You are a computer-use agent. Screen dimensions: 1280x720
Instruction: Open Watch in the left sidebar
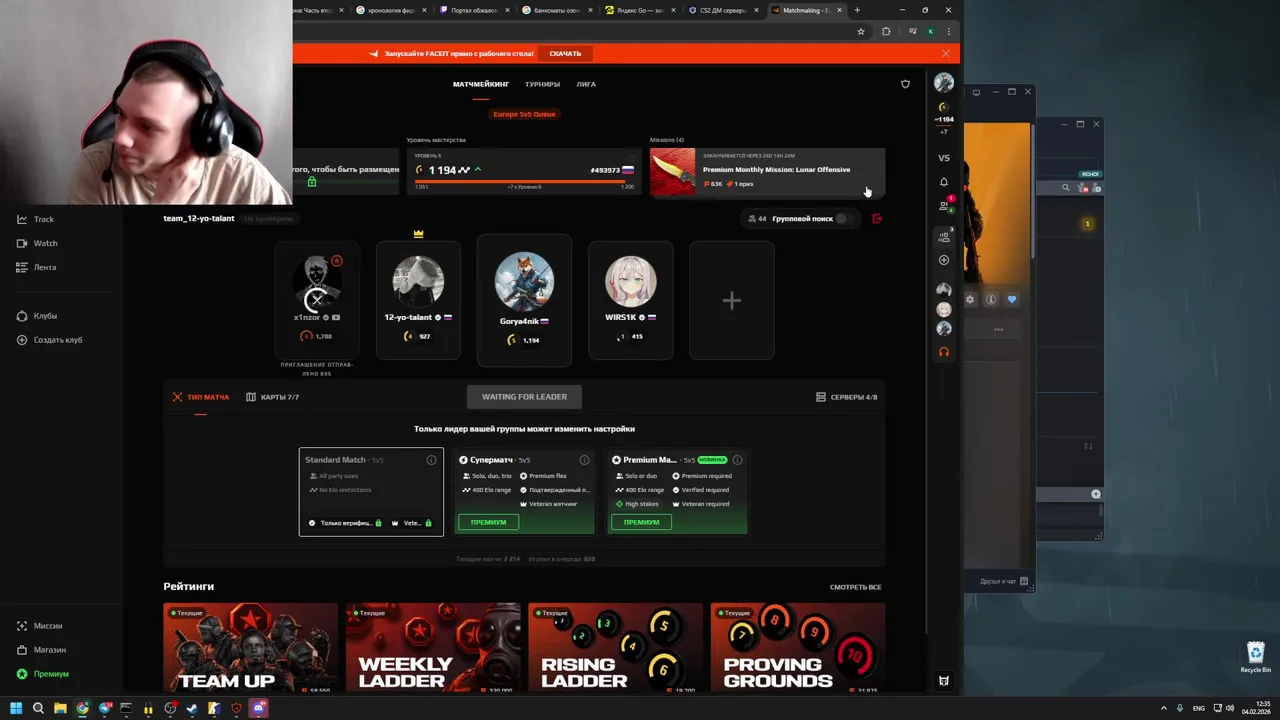click(x=37, y=243)
